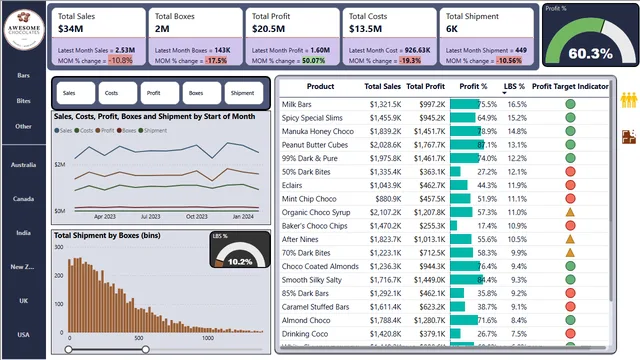Viewport: 640px width, 360px height.
Task: Select USA in country sidebar
Action: pyautogui.click(x=24, y=335)
